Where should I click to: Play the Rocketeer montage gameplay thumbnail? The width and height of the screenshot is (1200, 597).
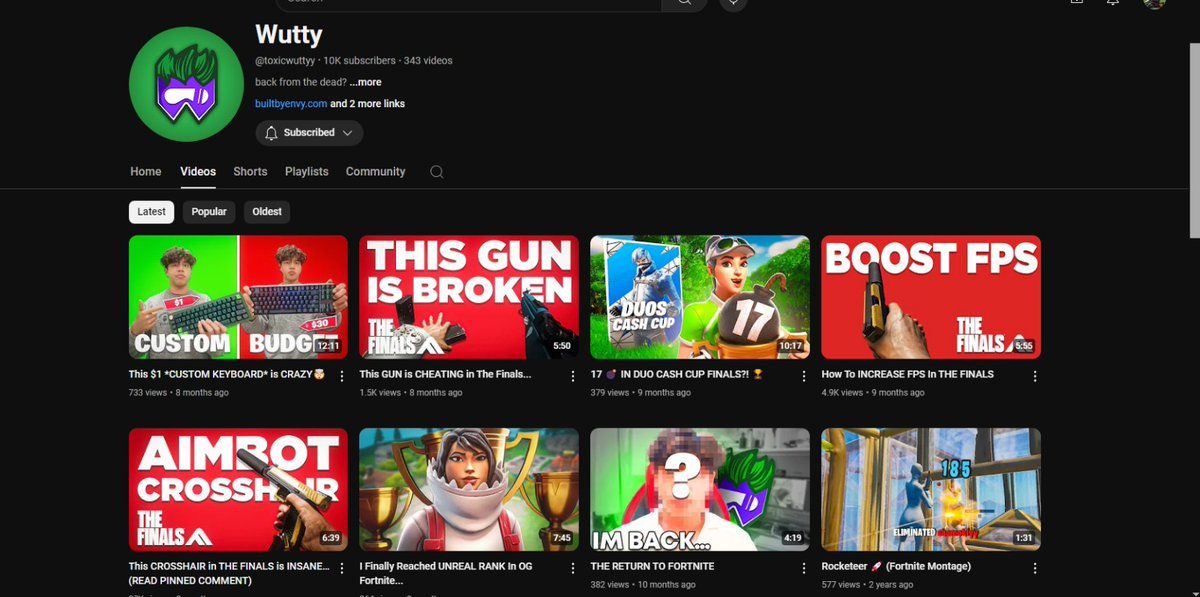point(931,490)
